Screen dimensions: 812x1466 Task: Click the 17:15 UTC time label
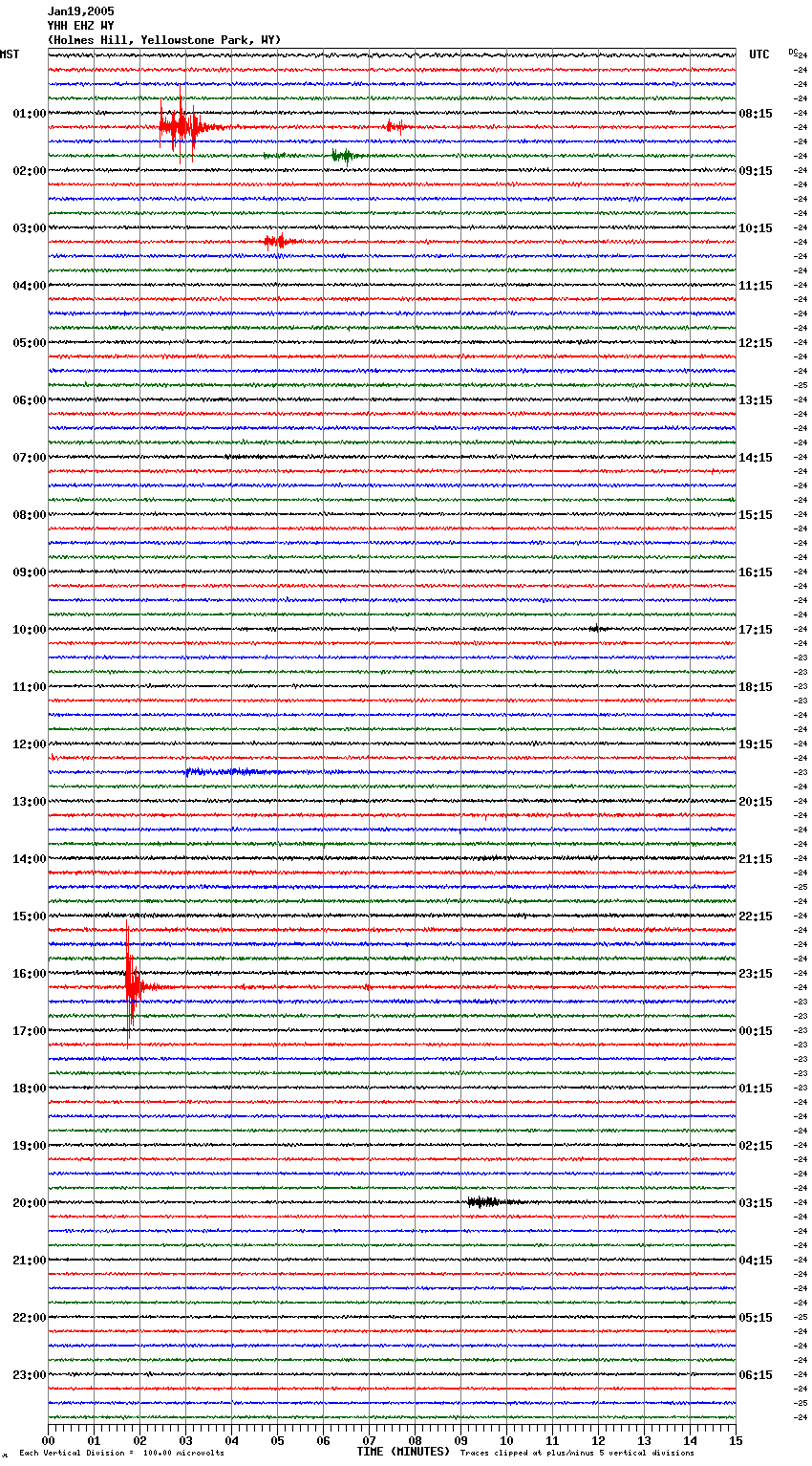coord(756,630)
